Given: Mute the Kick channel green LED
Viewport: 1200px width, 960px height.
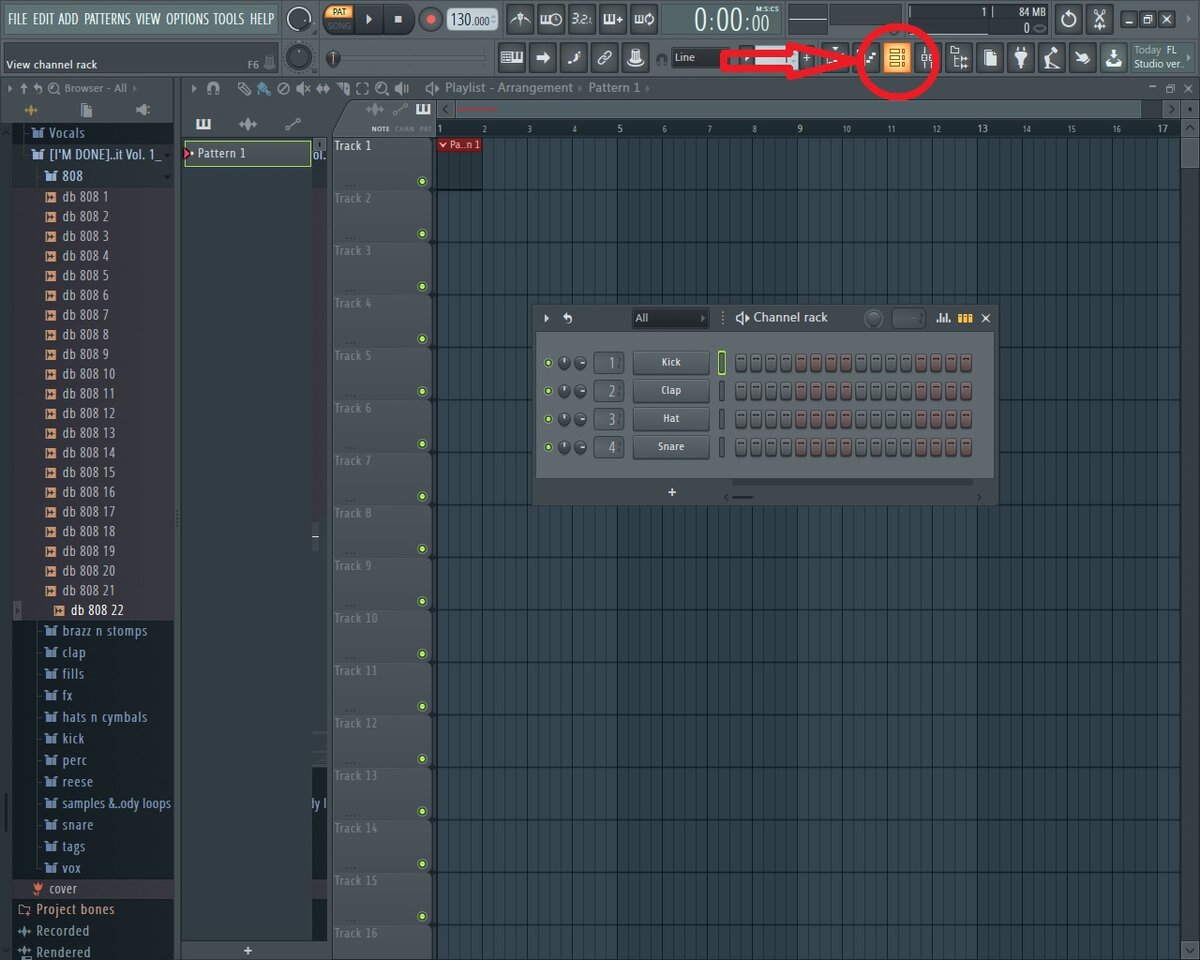Looking at the screenshot, I should tap(548, 363).
